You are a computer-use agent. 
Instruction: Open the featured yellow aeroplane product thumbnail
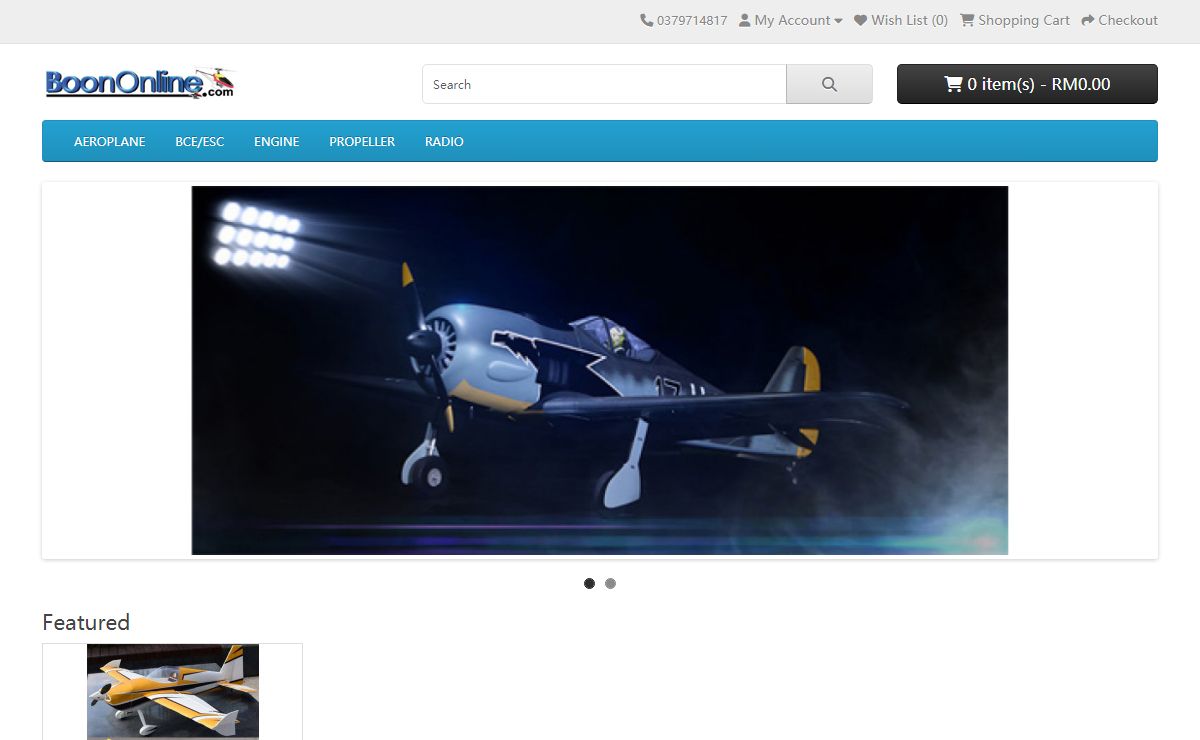click(173, 691)
